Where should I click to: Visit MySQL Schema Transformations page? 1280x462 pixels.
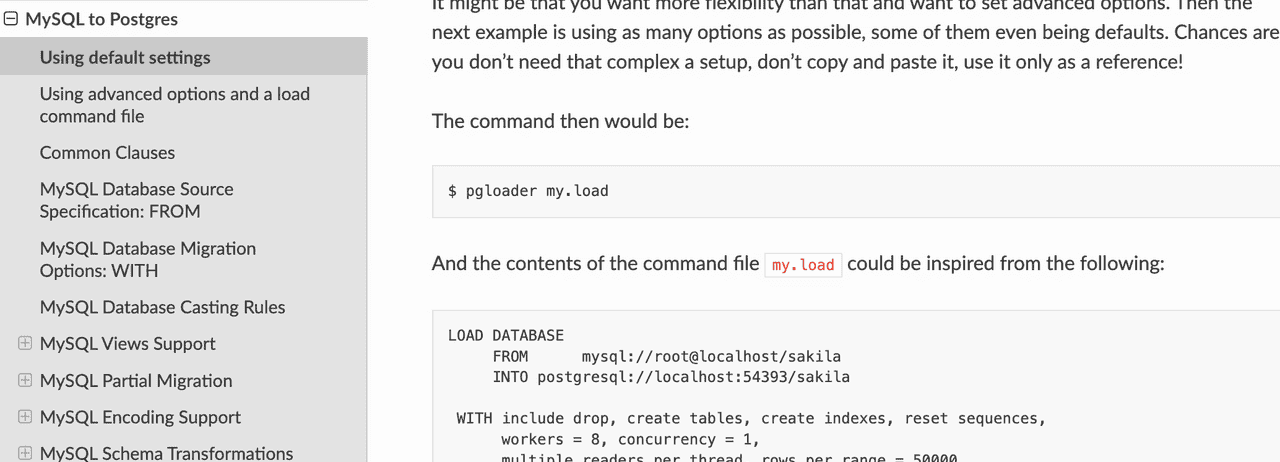tap(166, 453)
